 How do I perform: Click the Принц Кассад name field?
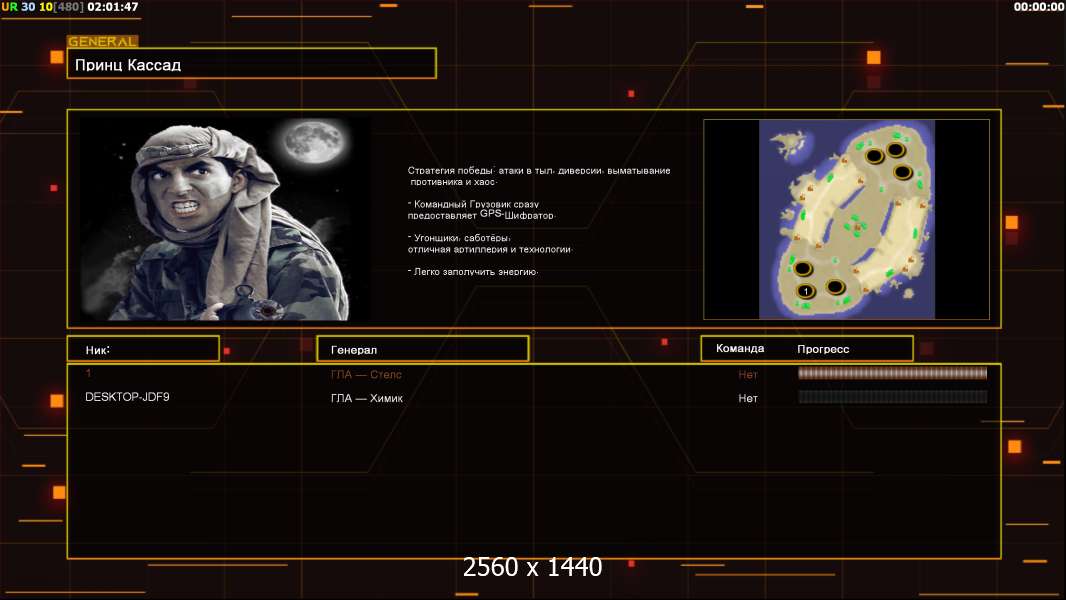coord(251,64)
